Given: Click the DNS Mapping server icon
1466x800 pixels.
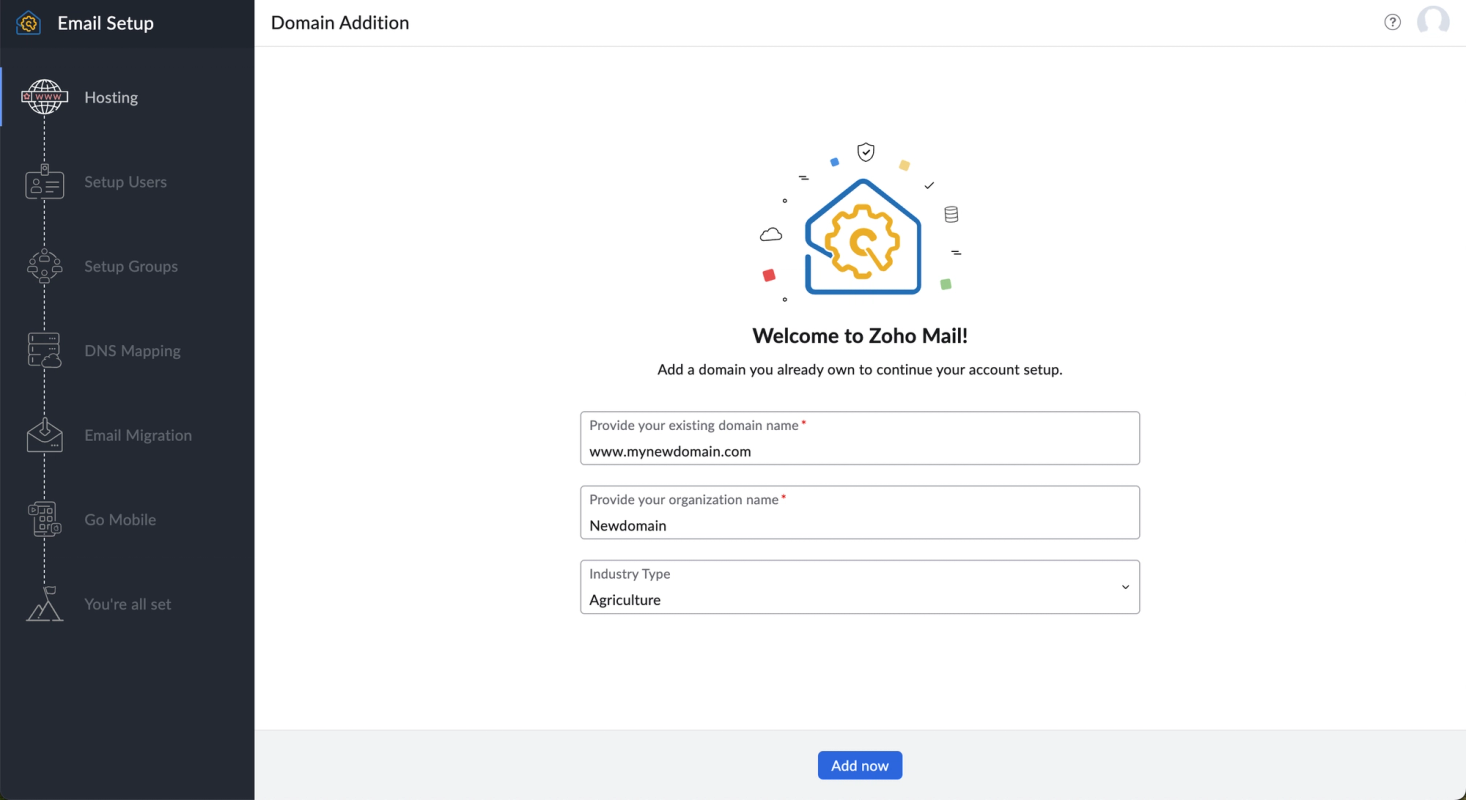Looking at the screenshot, I should coord(44,351).
